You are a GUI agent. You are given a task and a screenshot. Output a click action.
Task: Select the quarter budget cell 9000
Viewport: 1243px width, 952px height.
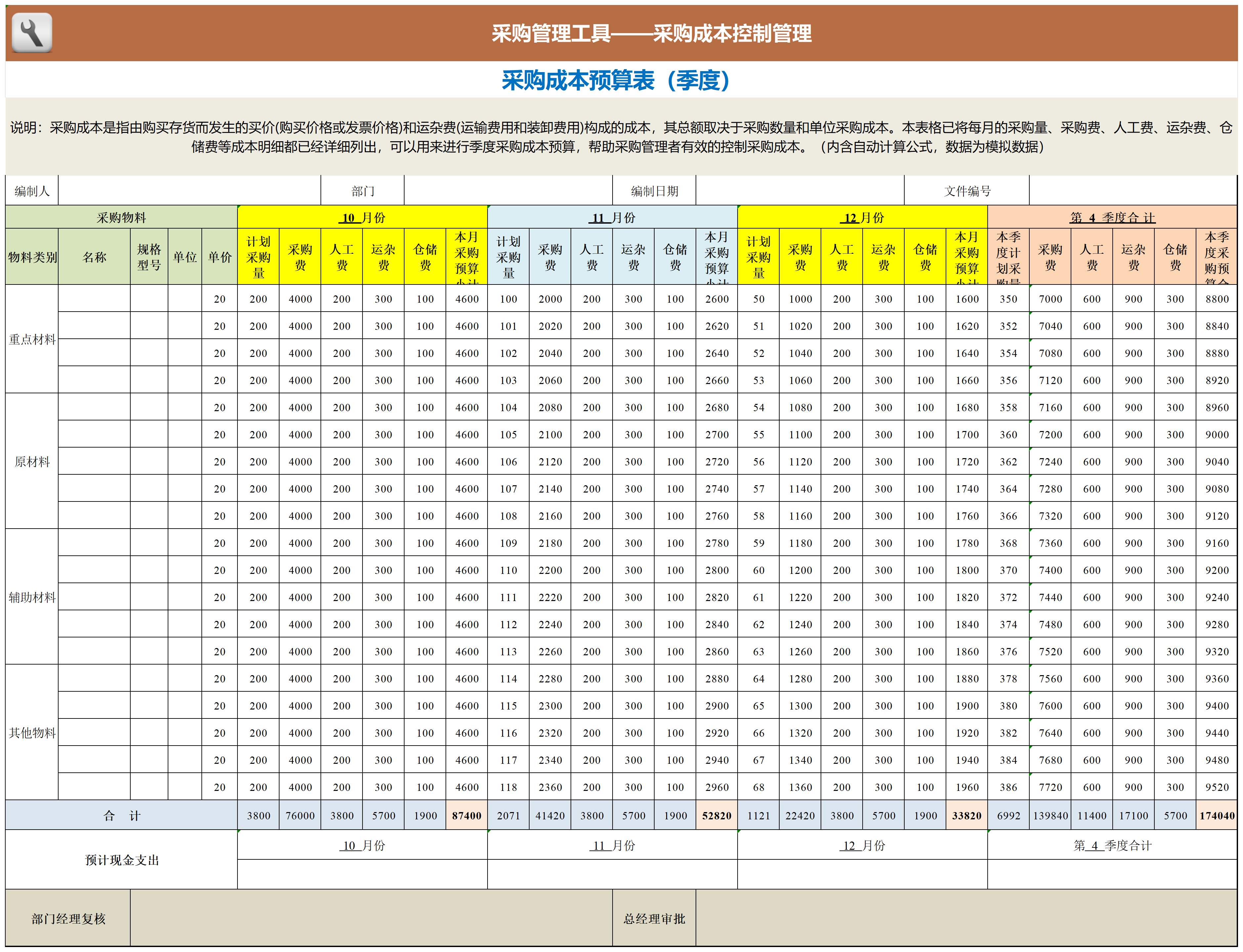1216,434
